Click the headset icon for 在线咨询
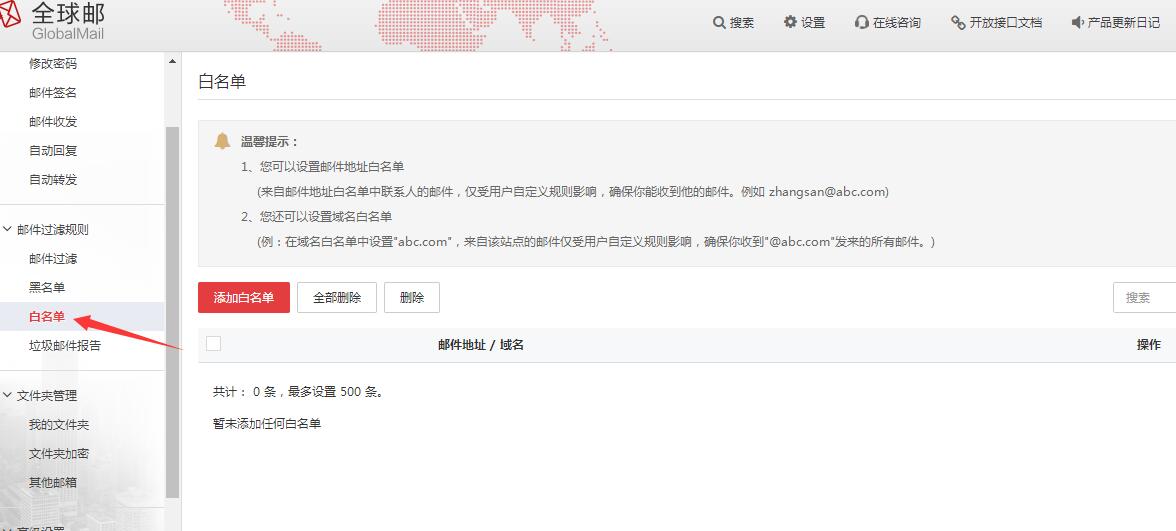Viewport: 1176px width, 531px height. (862, 22)
